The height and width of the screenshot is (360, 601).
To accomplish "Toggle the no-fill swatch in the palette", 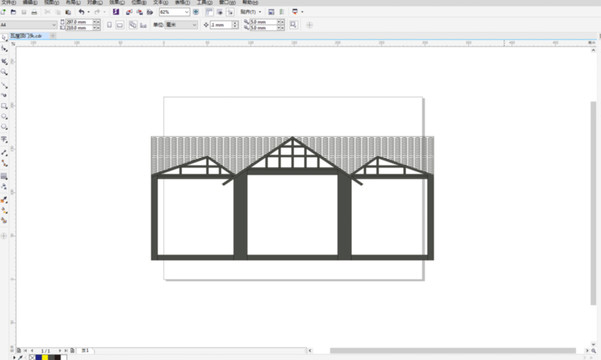I will pos(32,357).
